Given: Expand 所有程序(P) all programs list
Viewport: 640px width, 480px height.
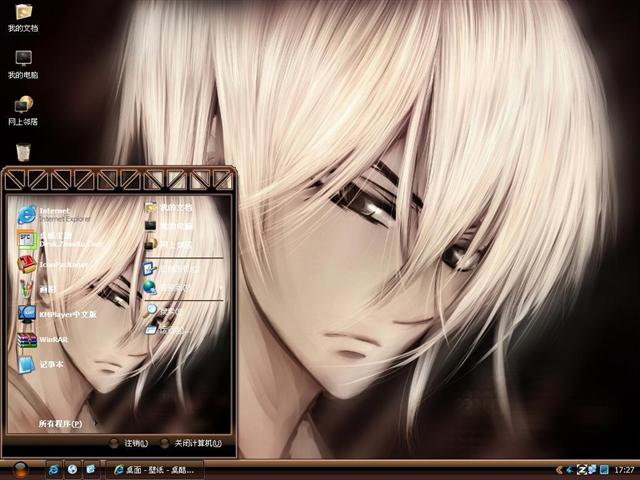Looking at the screenshot, I should pyautogui.click(x=60, y=424).
